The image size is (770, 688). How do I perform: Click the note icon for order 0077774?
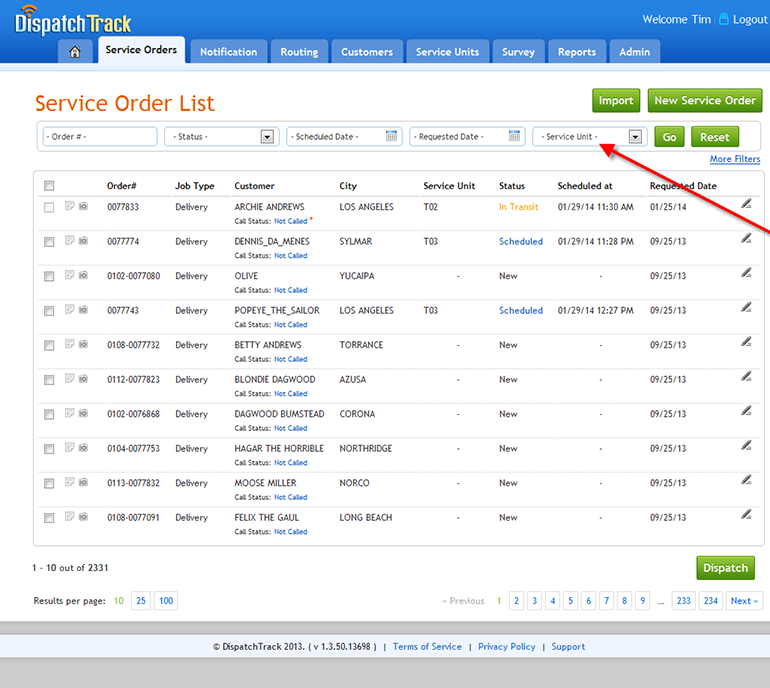coord(69,241)
